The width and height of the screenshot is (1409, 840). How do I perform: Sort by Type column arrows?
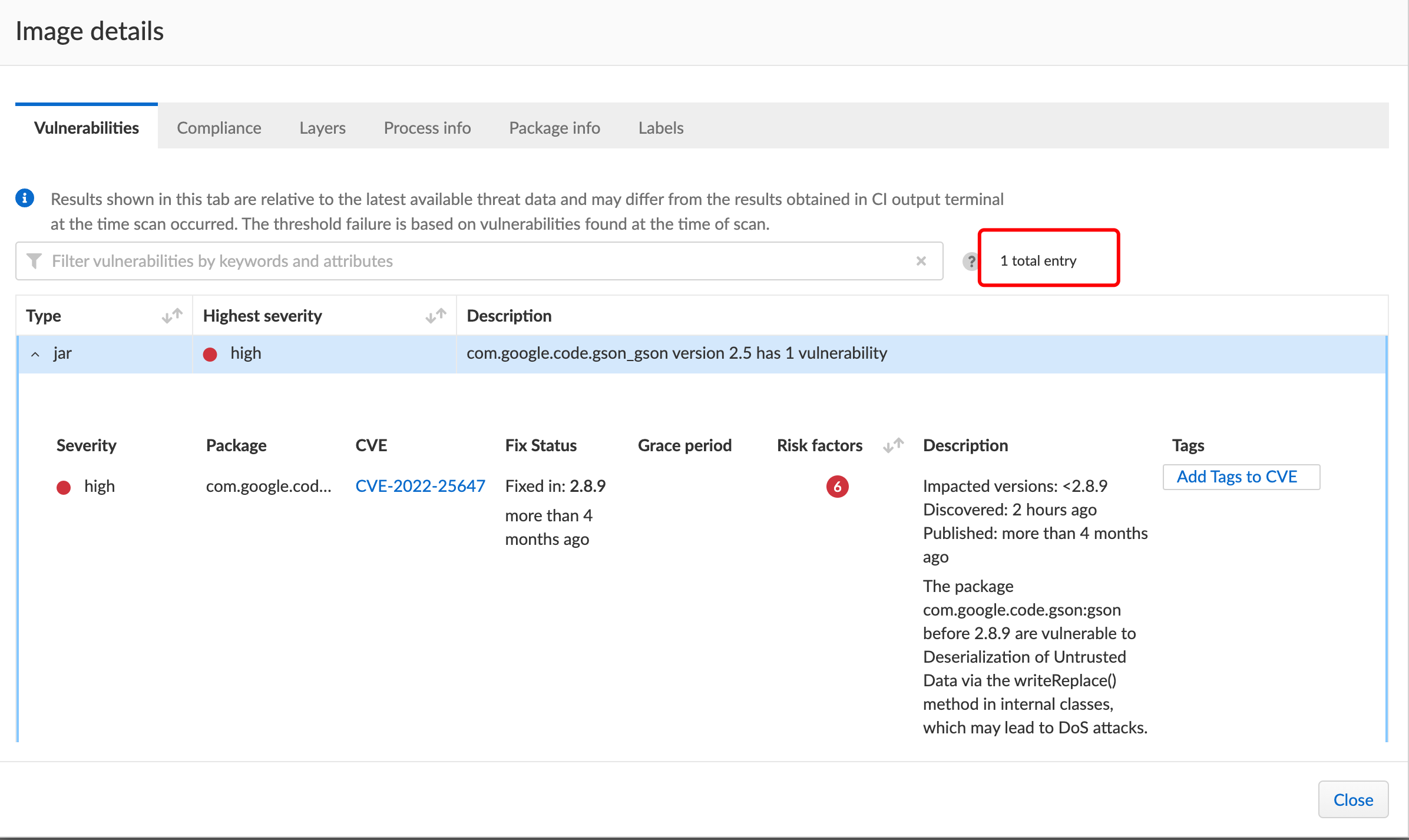(172, 316)
